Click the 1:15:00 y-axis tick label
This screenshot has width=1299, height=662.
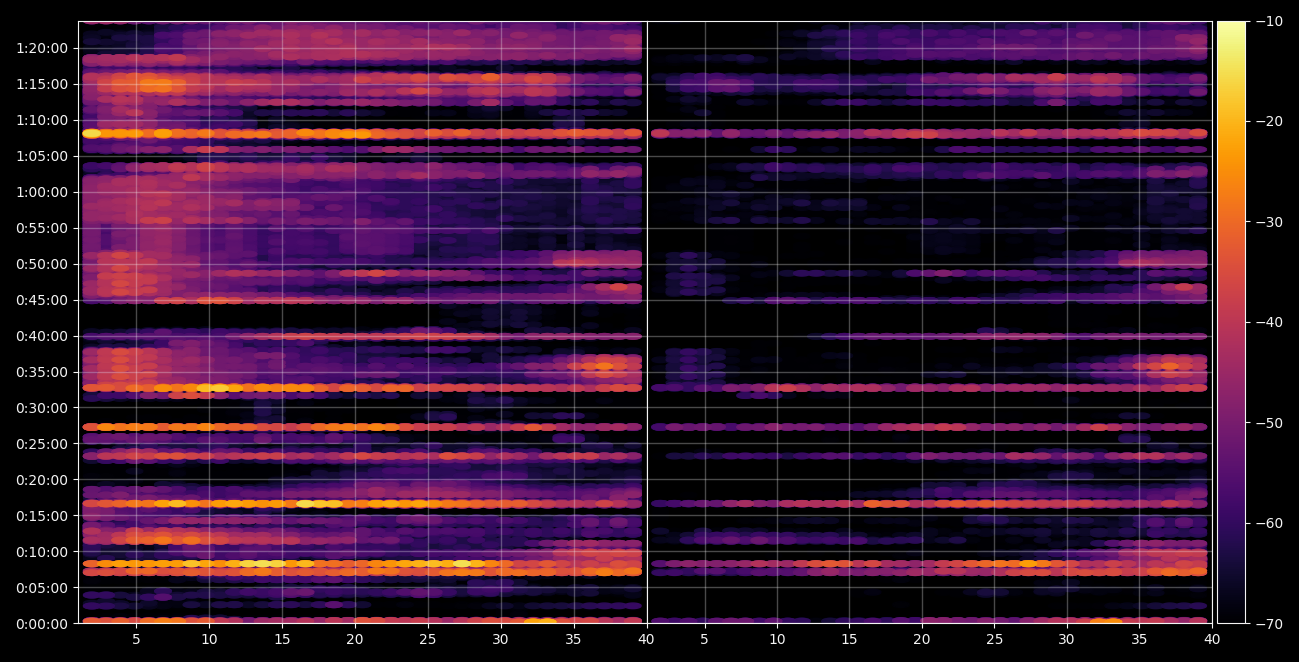pyautogui.click(x=42, y=84)
